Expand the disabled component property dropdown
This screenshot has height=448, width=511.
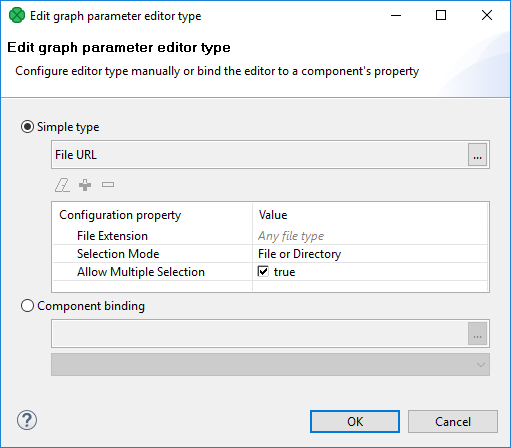tap(270, 365)
